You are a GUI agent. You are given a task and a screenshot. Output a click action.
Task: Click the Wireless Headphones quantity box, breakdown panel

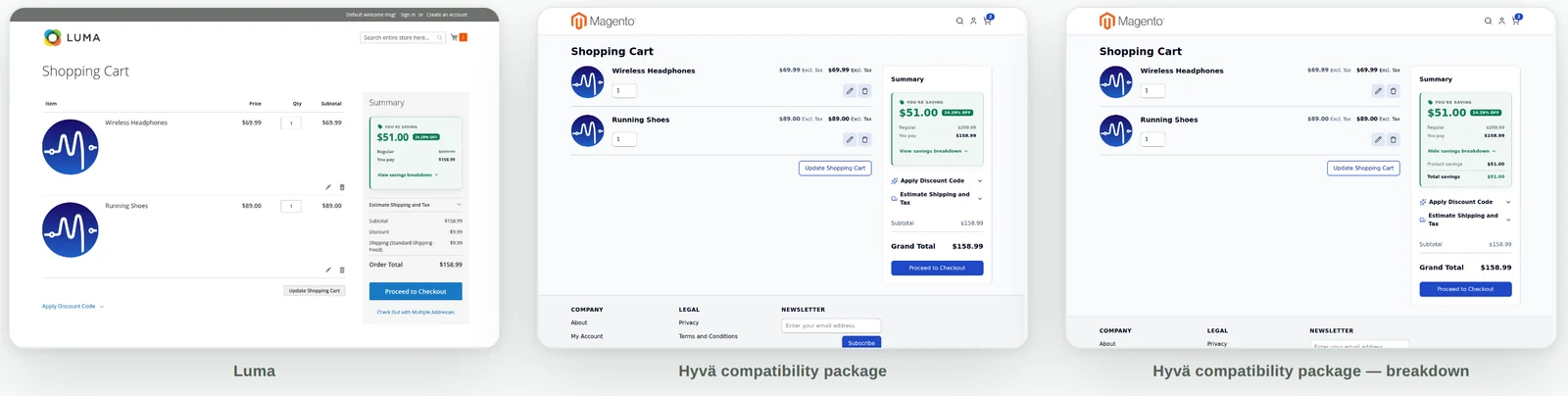(1152, 91)
